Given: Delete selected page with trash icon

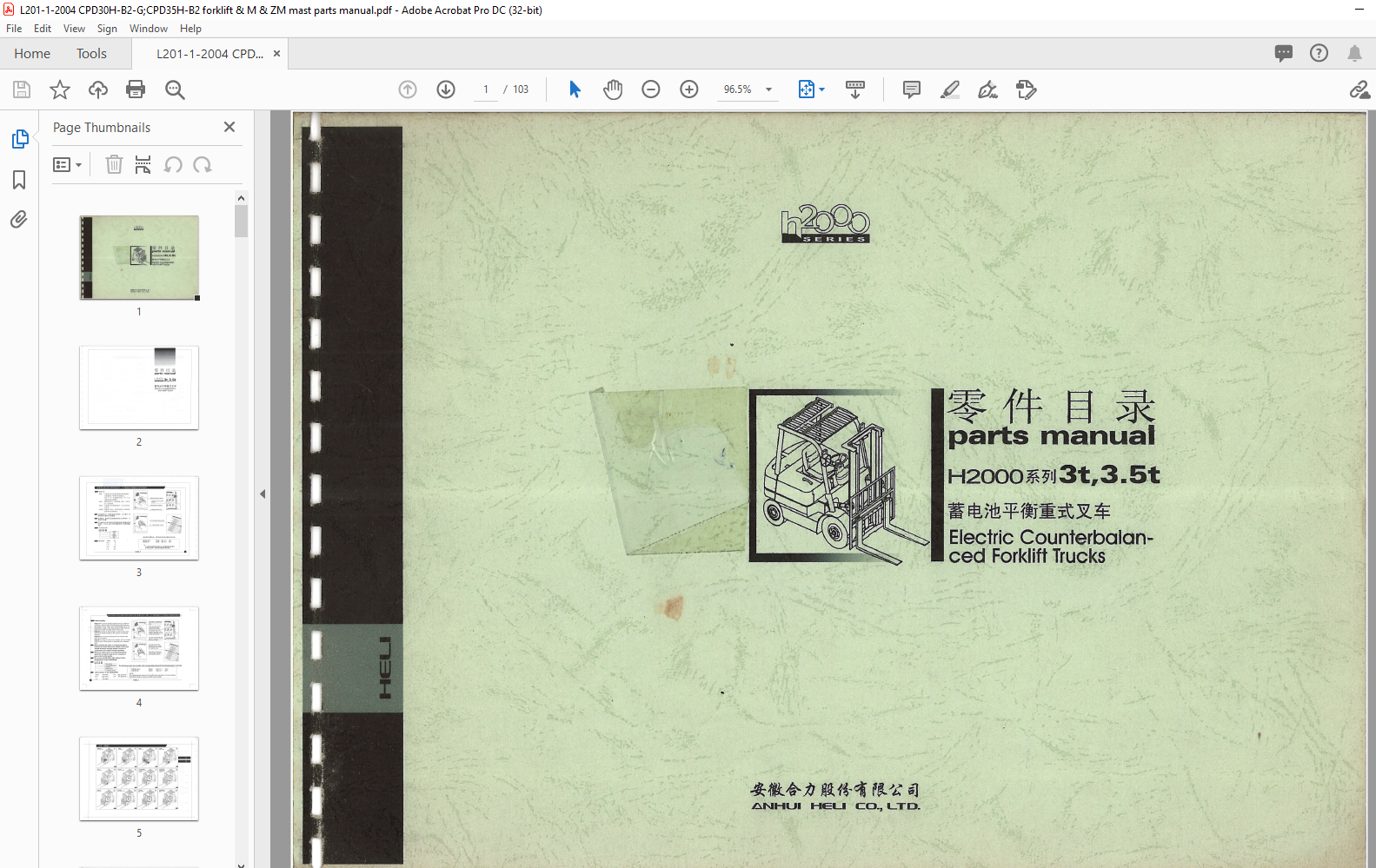Looking at the screenshot, I should click(x=114, y=164).
